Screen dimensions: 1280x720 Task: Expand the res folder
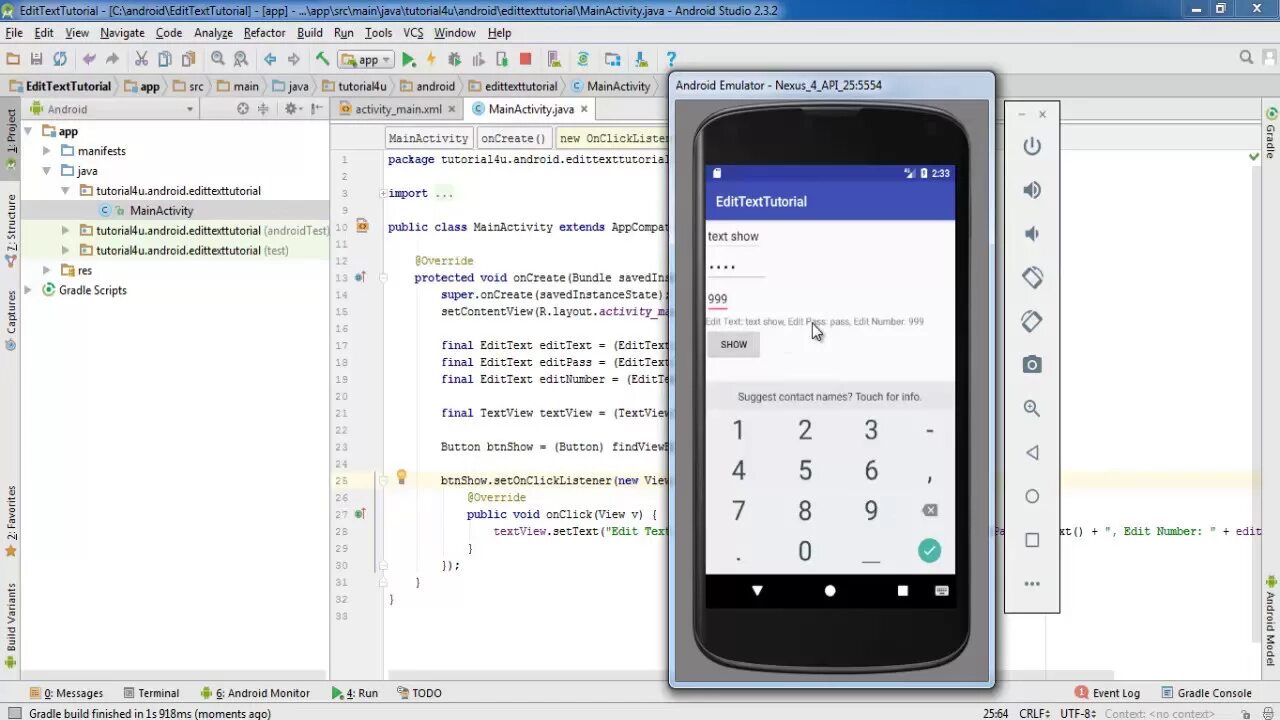47,270
